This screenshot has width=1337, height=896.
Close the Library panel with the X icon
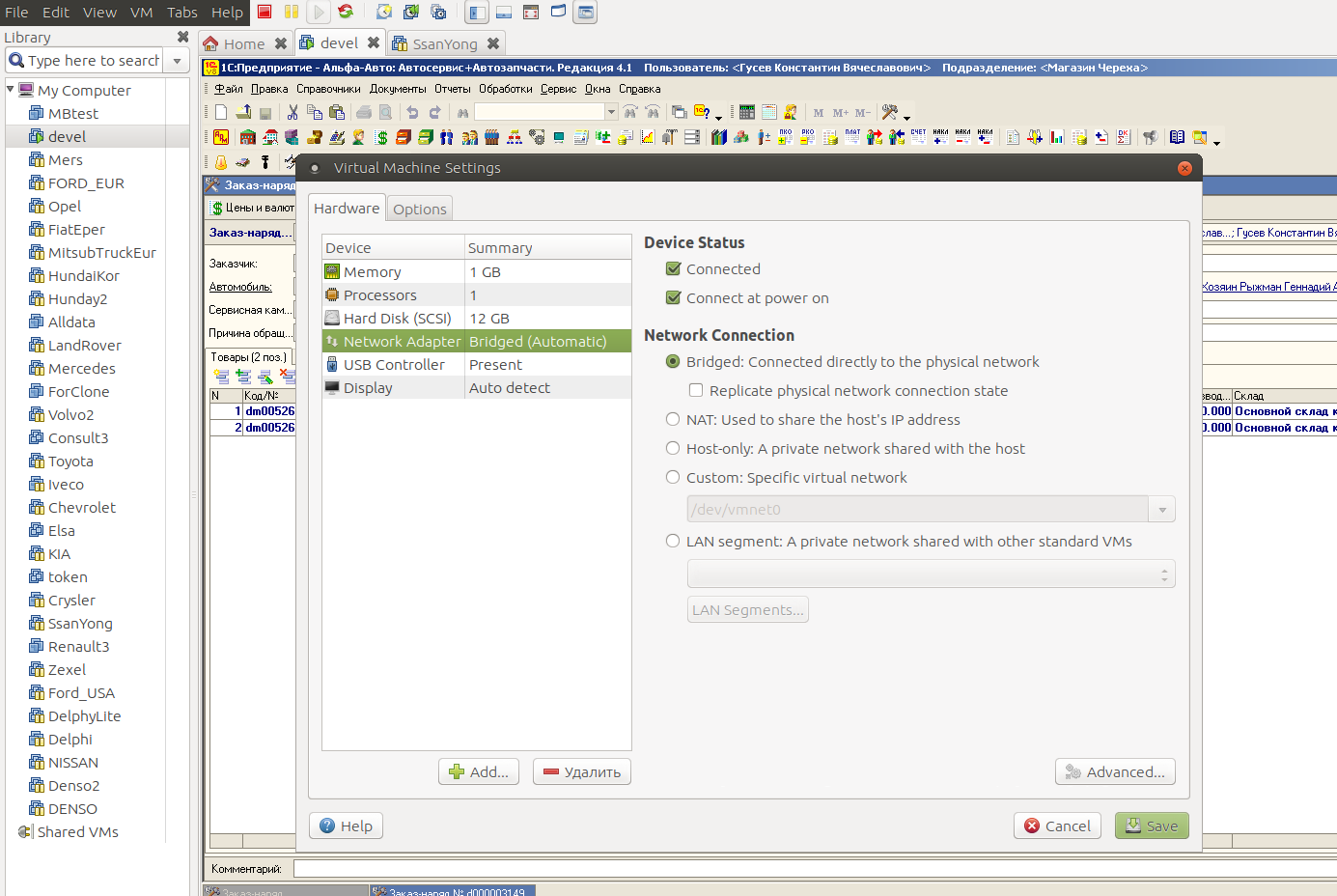[182, 37]
